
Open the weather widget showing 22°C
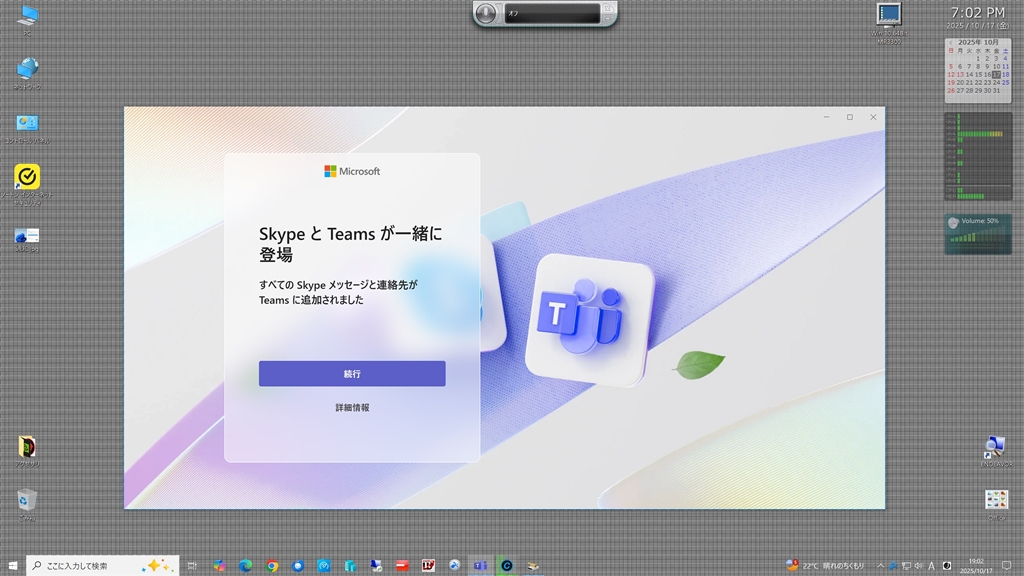click(x=825, y=566)
